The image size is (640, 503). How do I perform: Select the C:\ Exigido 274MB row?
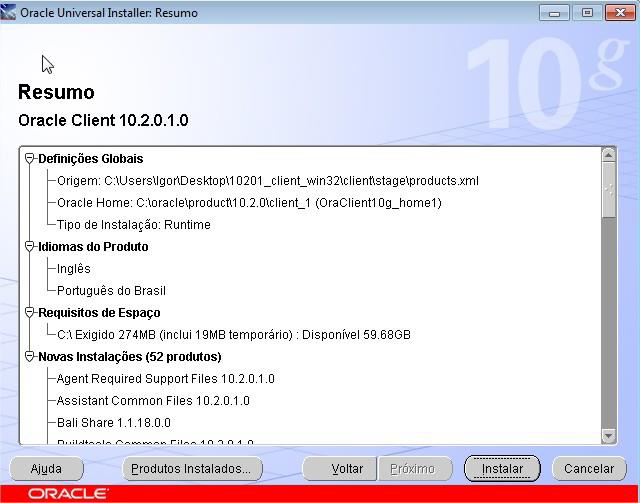233,335
